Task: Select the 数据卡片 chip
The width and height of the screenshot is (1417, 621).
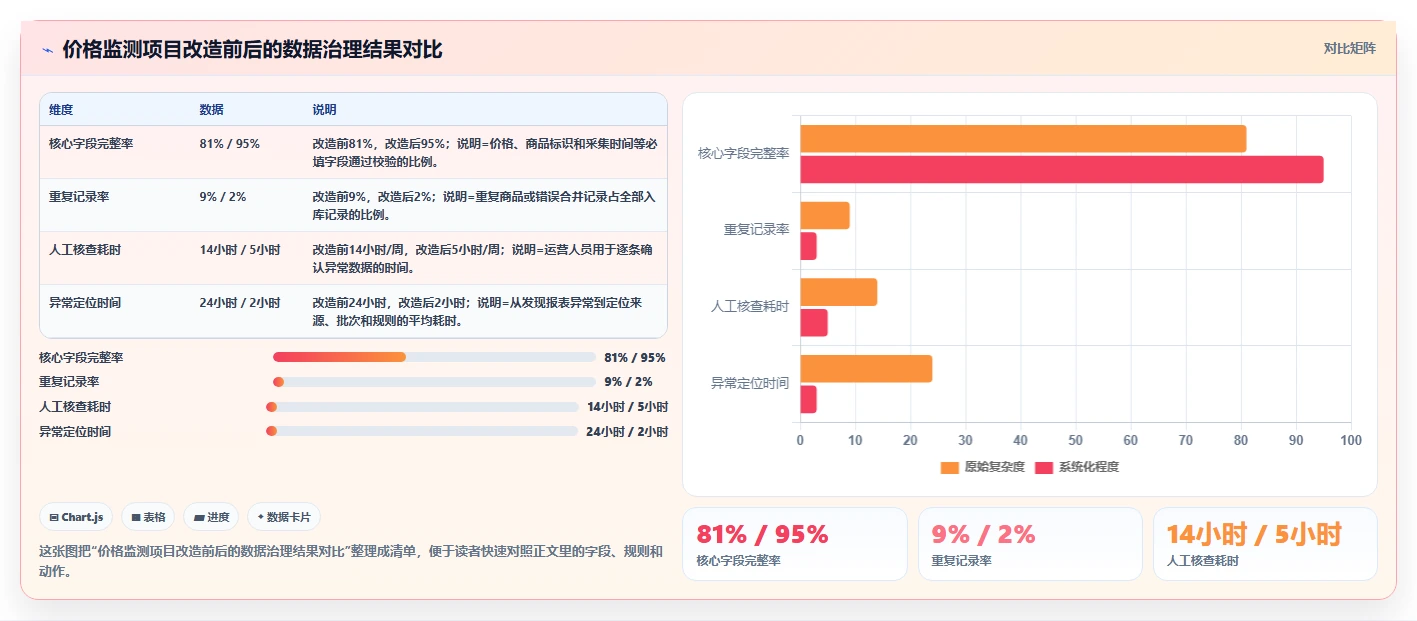Action: 284,517
